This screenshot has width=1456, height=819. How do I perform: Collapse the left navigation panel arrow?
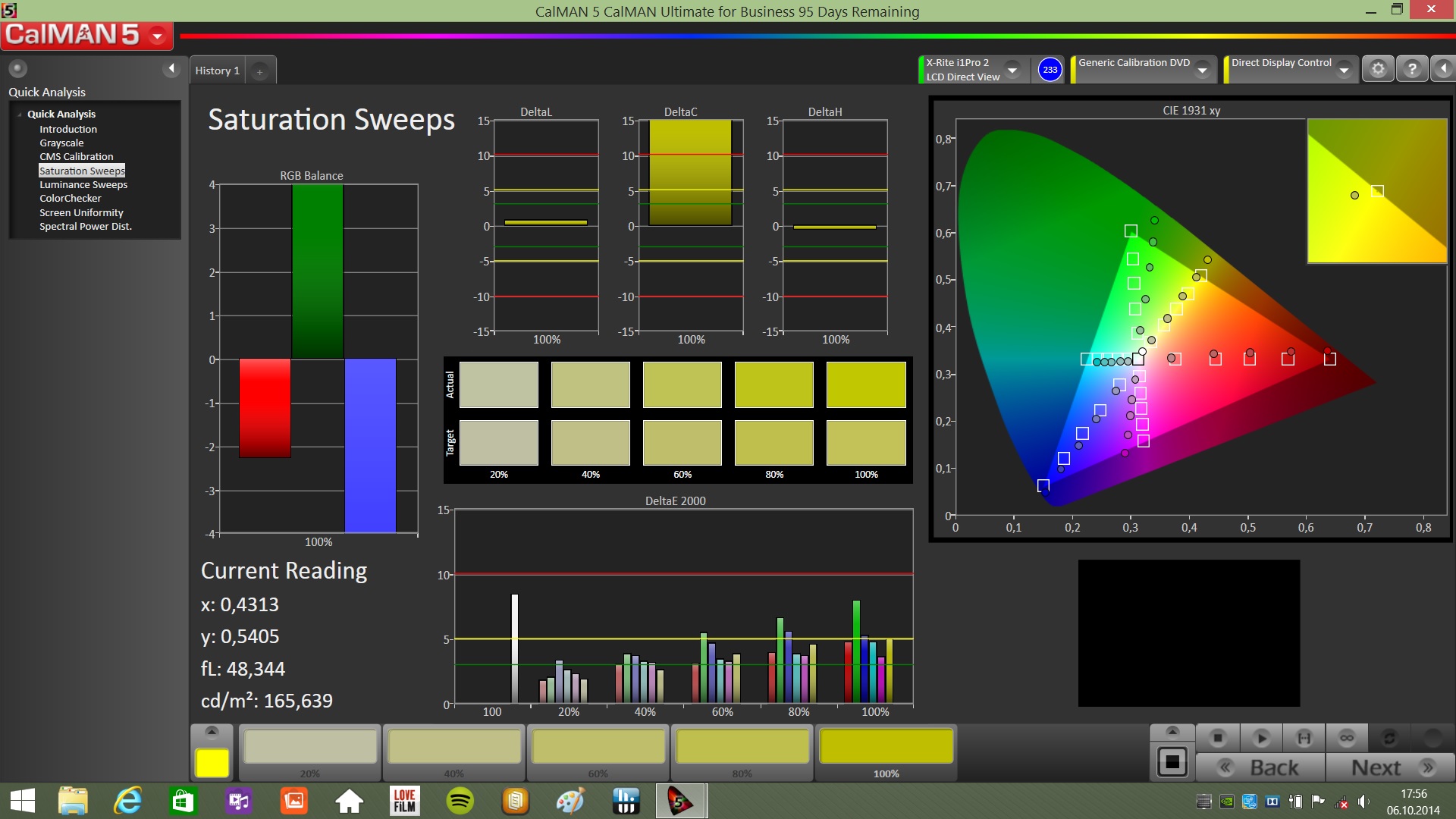click(x=171, y=69)
